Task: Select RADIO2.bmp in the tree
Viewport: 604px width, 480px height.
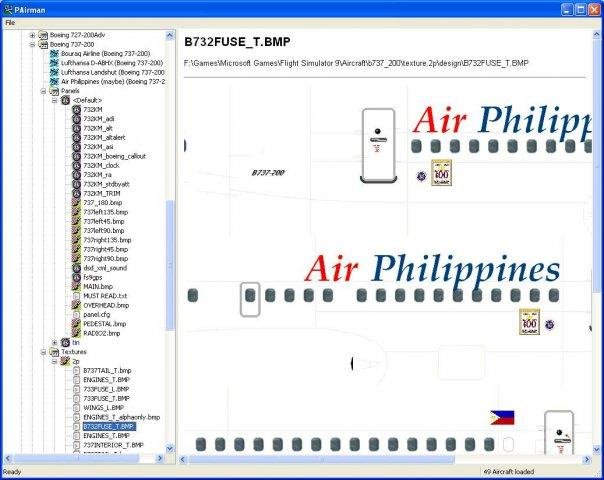Action: [x=102, y=333]
